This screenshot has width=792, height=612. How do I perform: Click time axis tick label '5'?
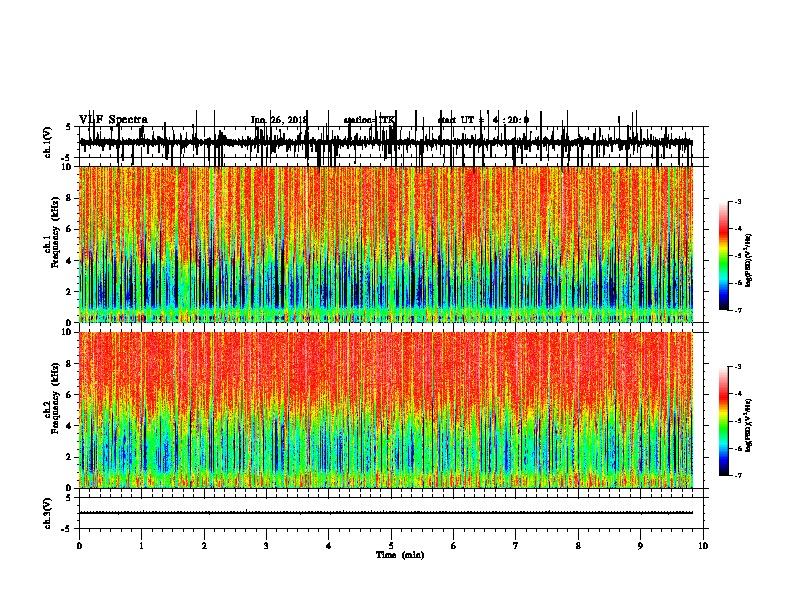[391, 546]
